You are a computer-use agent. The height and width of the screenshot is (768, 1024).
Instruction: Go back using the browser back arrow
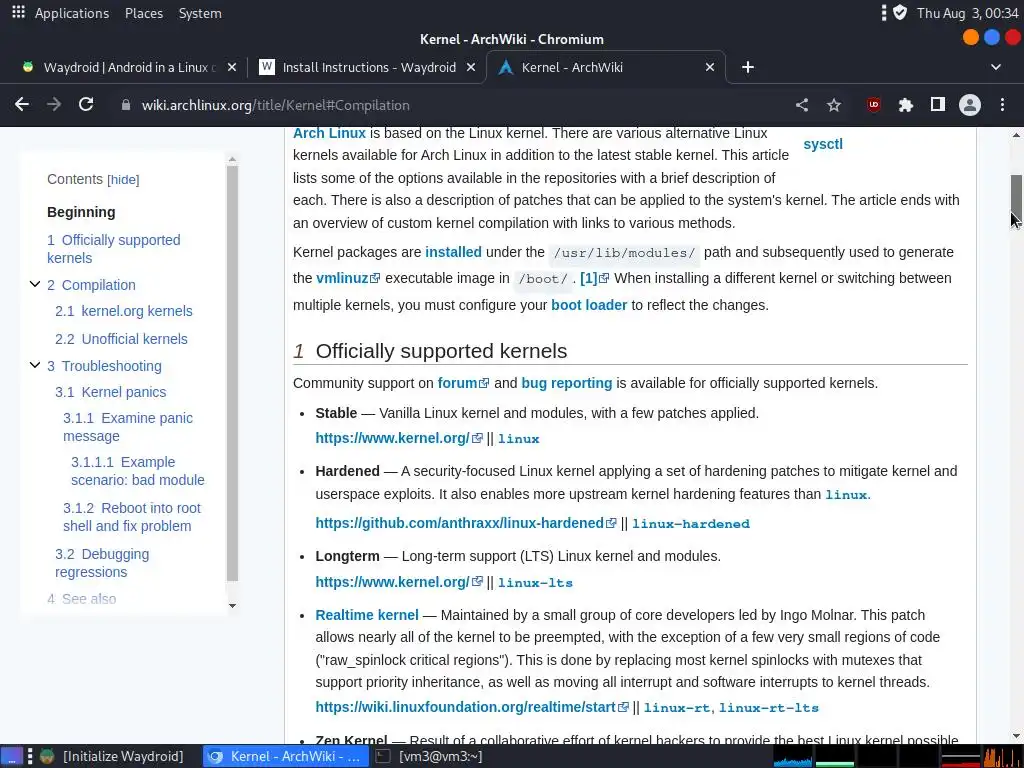tap(22, 104)
